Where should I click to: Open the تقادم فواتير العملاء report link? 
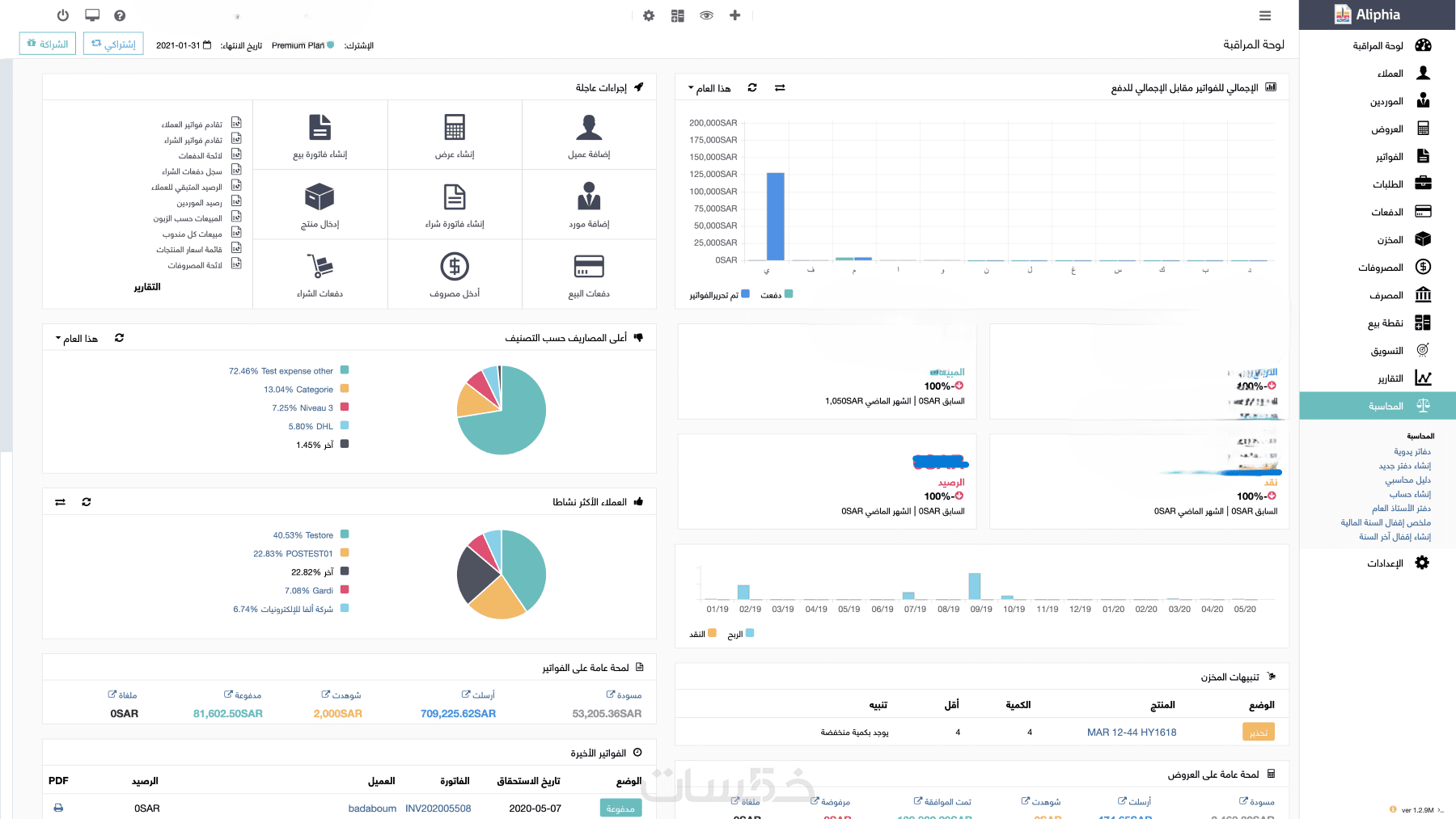[x=192, y=125]
